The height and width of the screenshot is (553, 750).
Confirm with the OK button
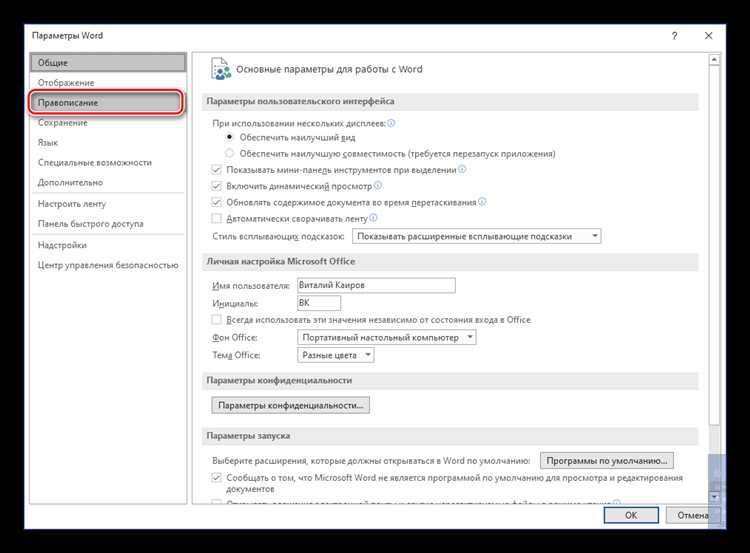(x=631, y=515)
